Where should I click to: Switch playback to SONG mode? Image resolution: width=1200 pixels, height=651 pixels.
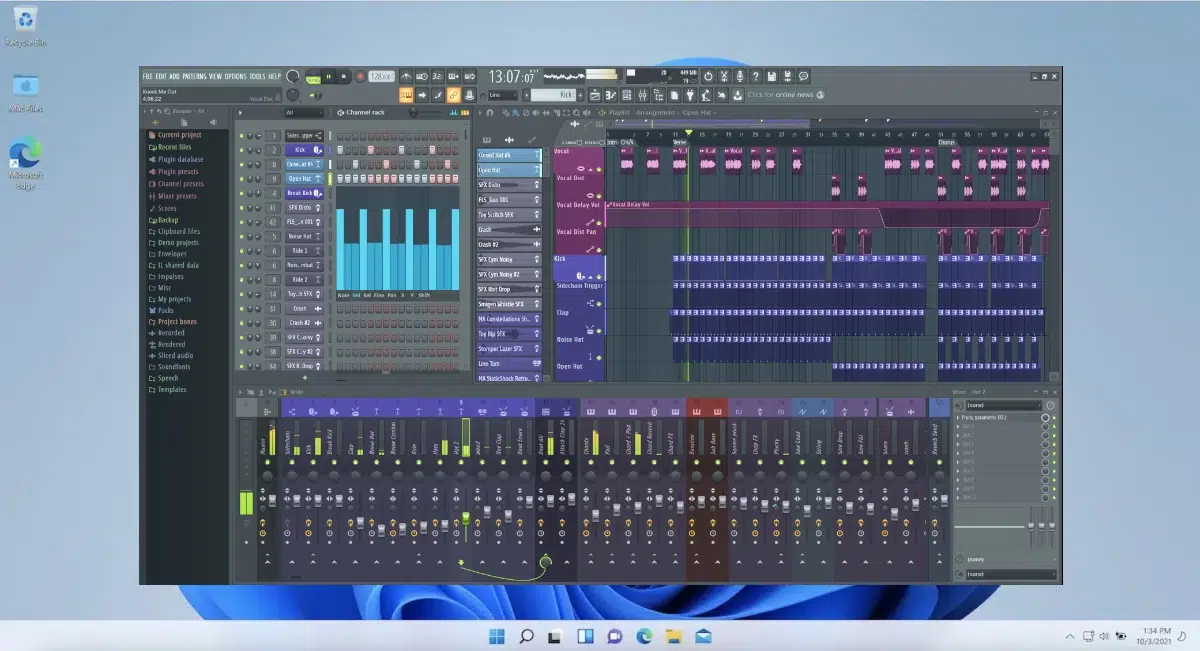[x=313, y=78]
